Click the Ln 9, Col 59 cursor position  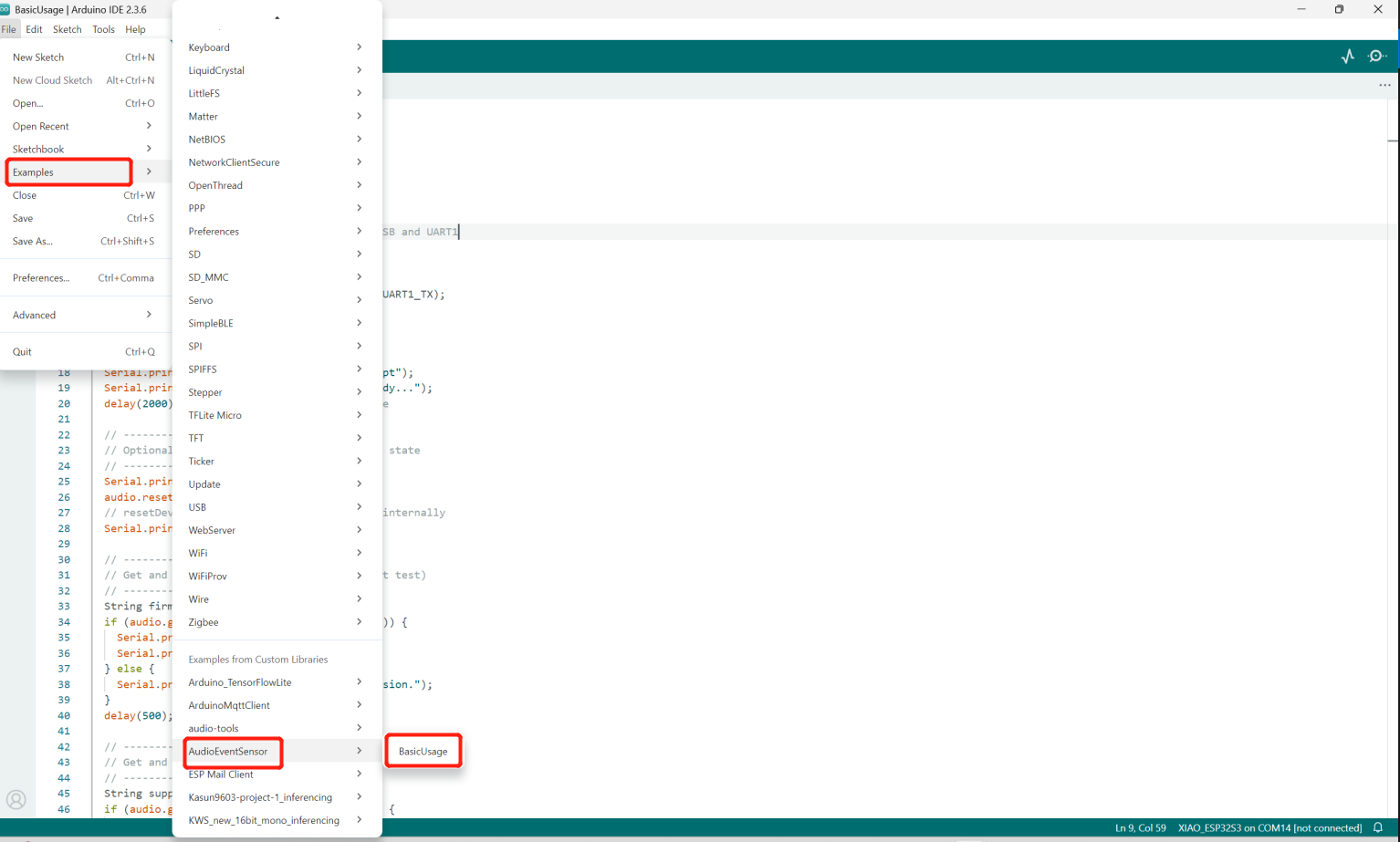click(x=1140, y=828)
